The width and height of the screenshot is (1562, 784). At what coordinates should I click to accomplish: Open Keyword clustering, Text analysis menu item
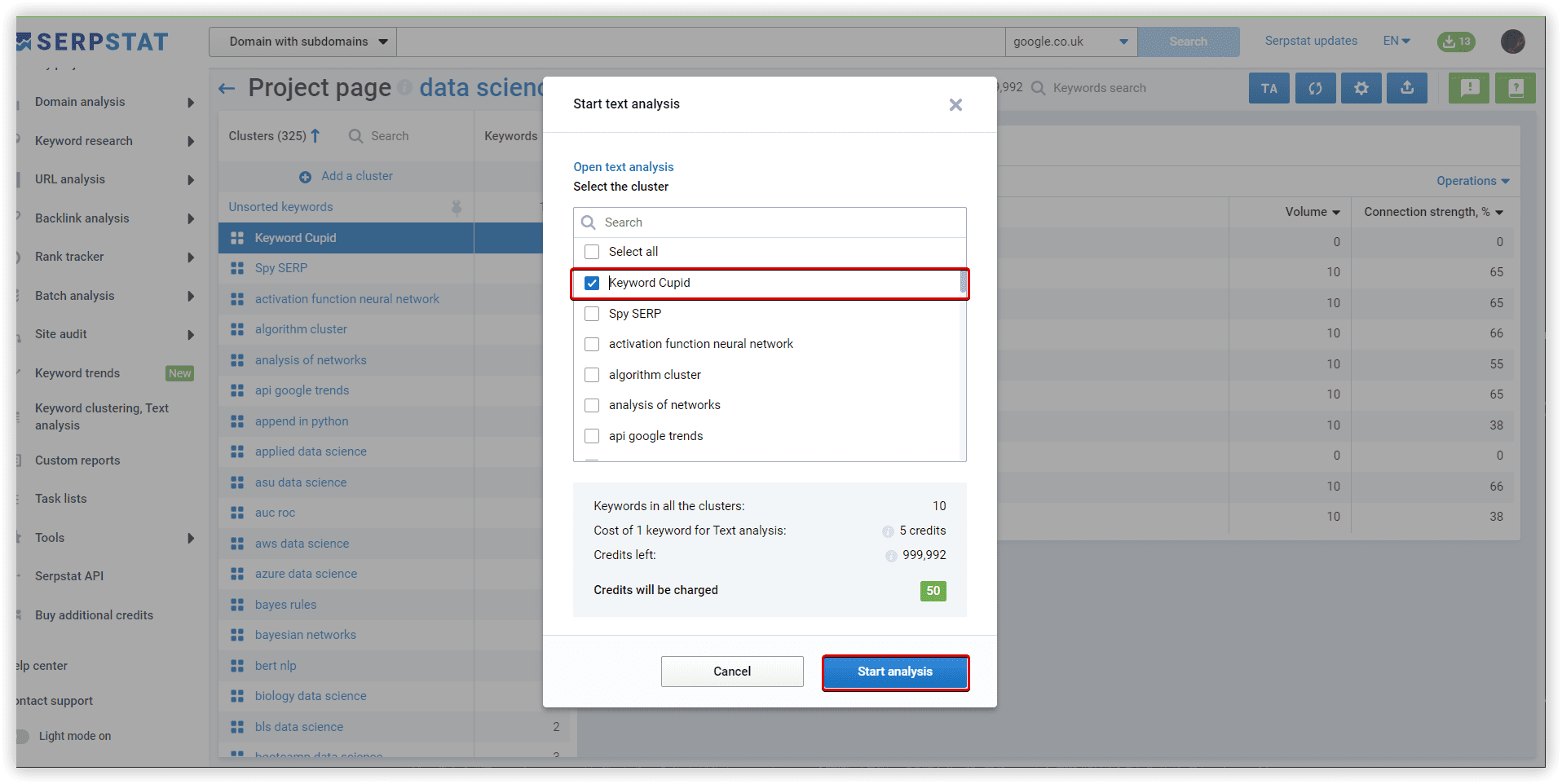[x=102, y=416]
